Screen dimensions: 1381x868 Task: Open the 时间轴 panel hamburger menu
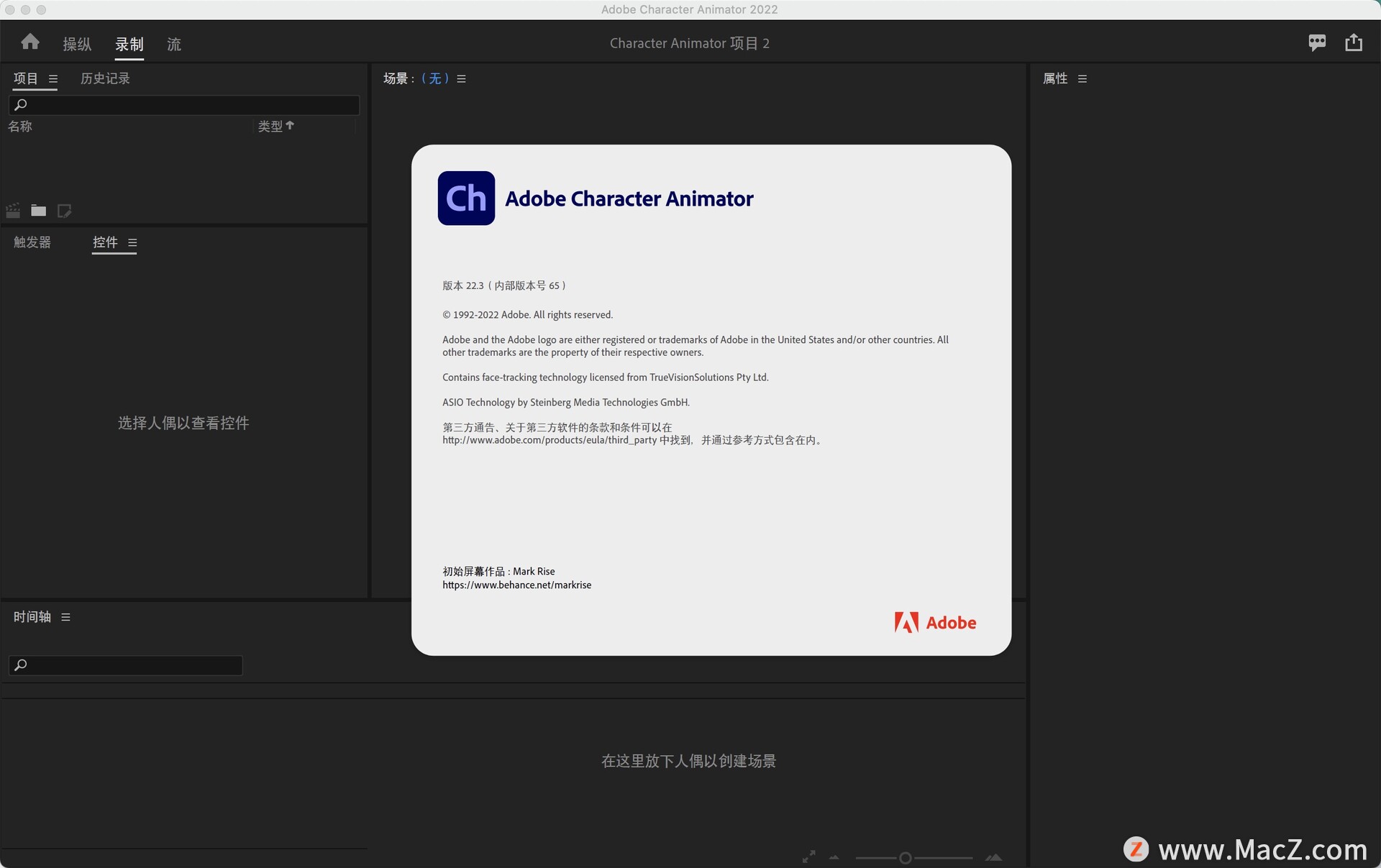66,617
